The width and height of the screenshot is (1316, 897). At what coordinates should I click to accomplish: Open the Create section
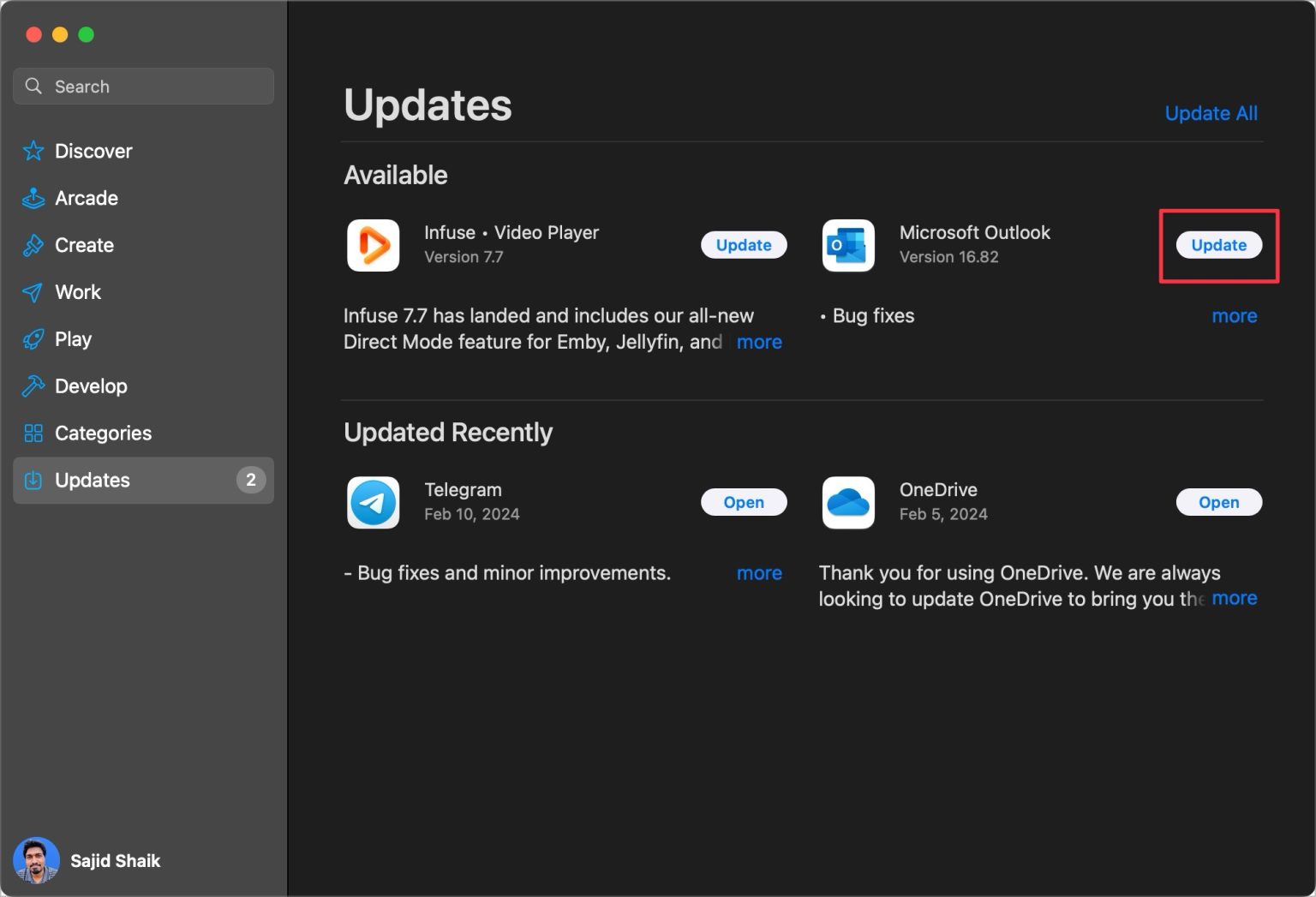83,245
